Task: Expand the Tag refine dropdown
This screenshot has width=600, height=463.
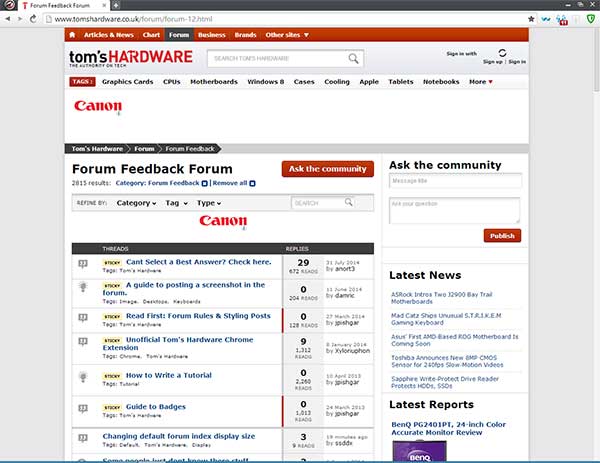Action: click(176, 203)
